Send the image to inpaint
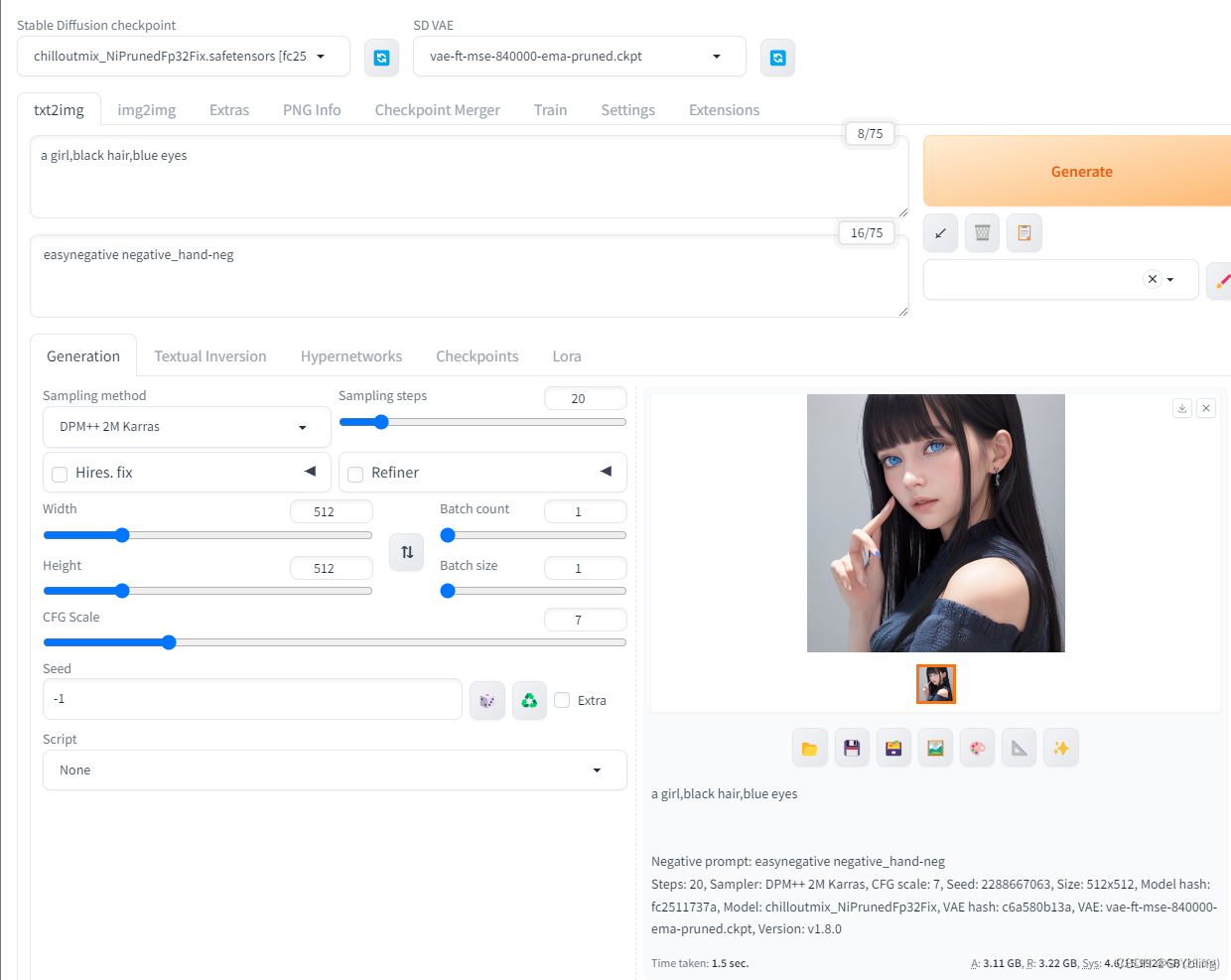 pos(977,747)
